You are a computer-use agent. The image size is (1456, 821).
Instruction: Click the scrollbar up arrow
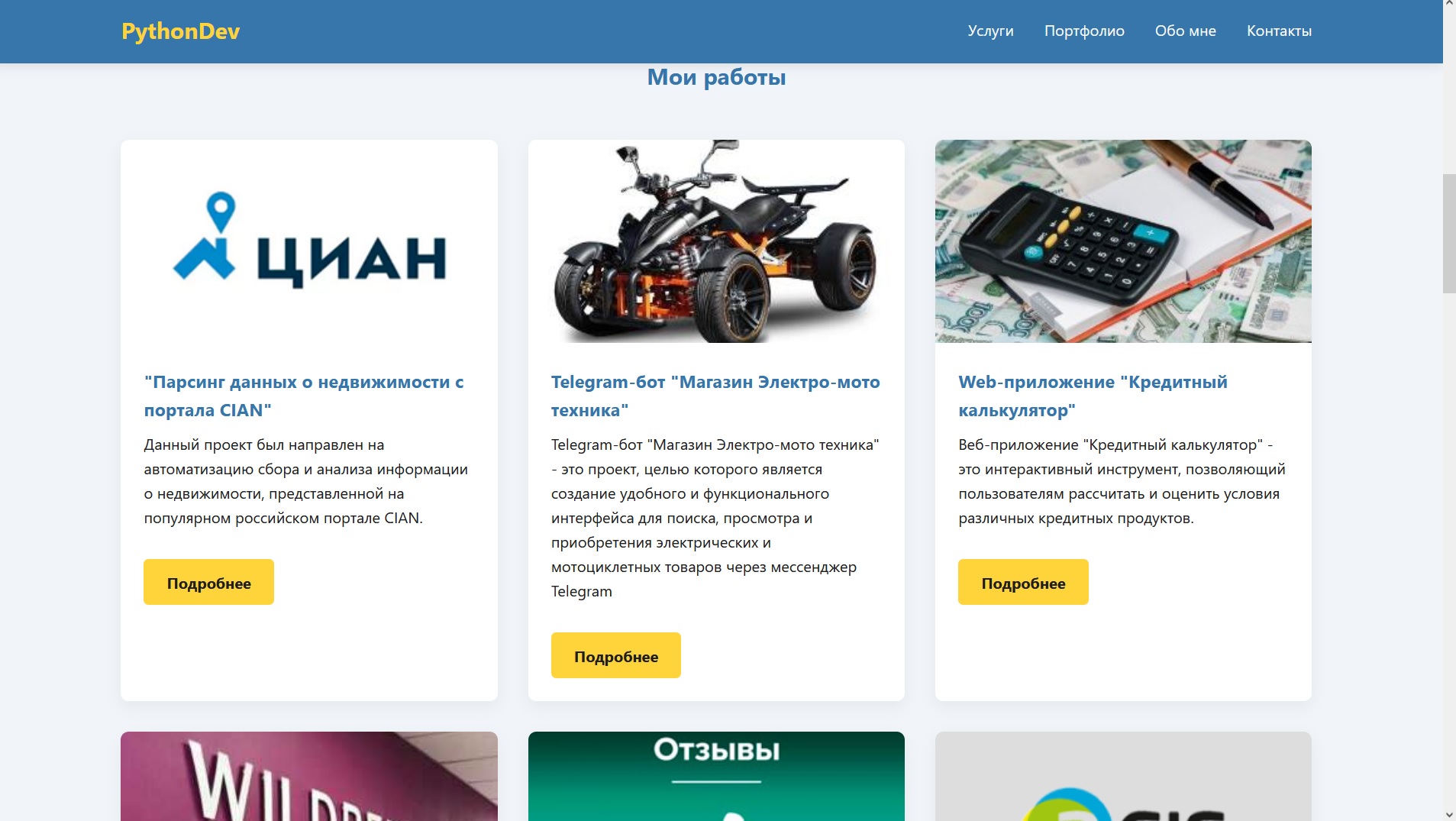pos(1449,6)
